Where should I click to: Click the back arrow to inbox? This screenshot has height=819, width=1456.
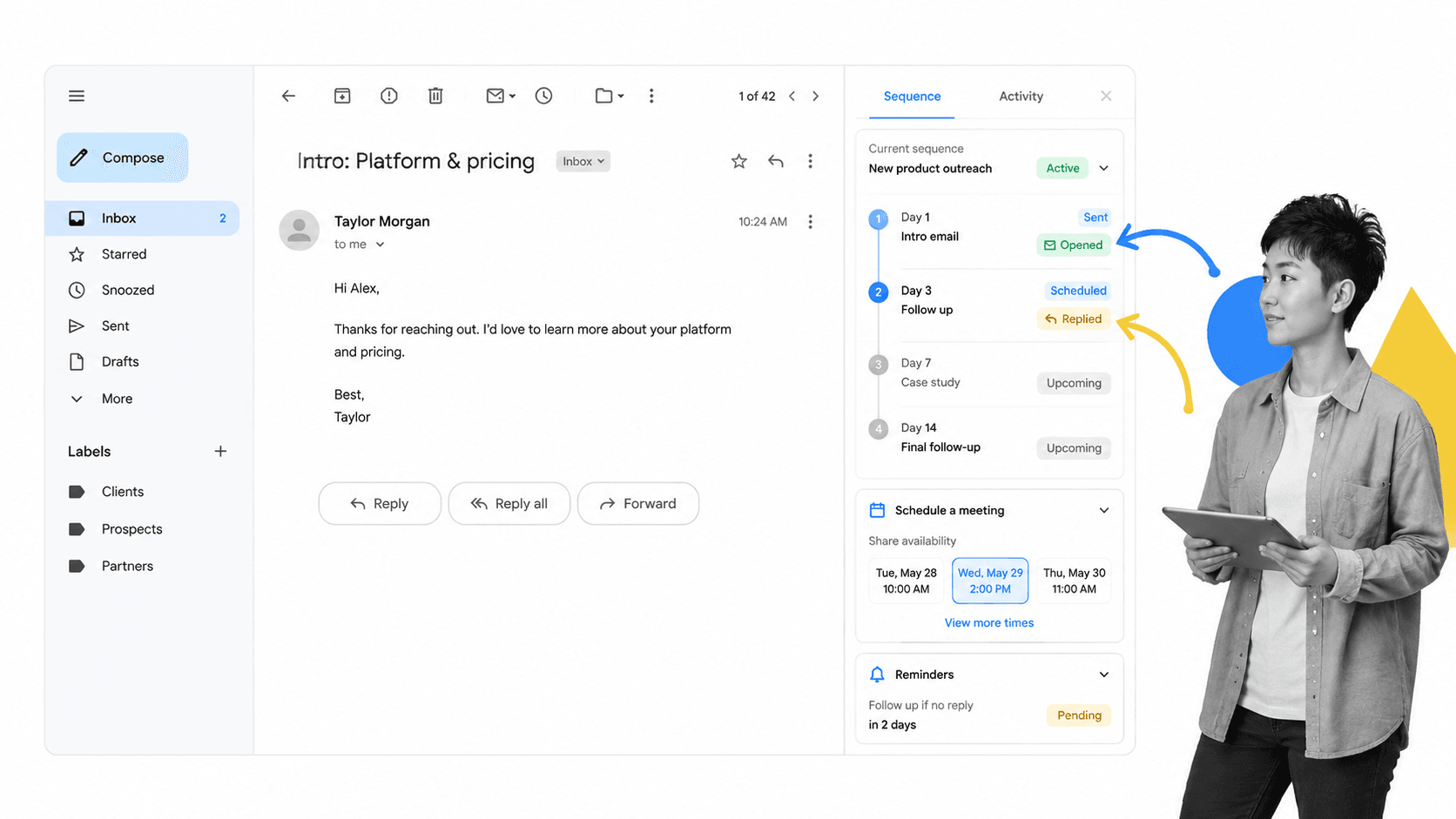coord(288,96)
